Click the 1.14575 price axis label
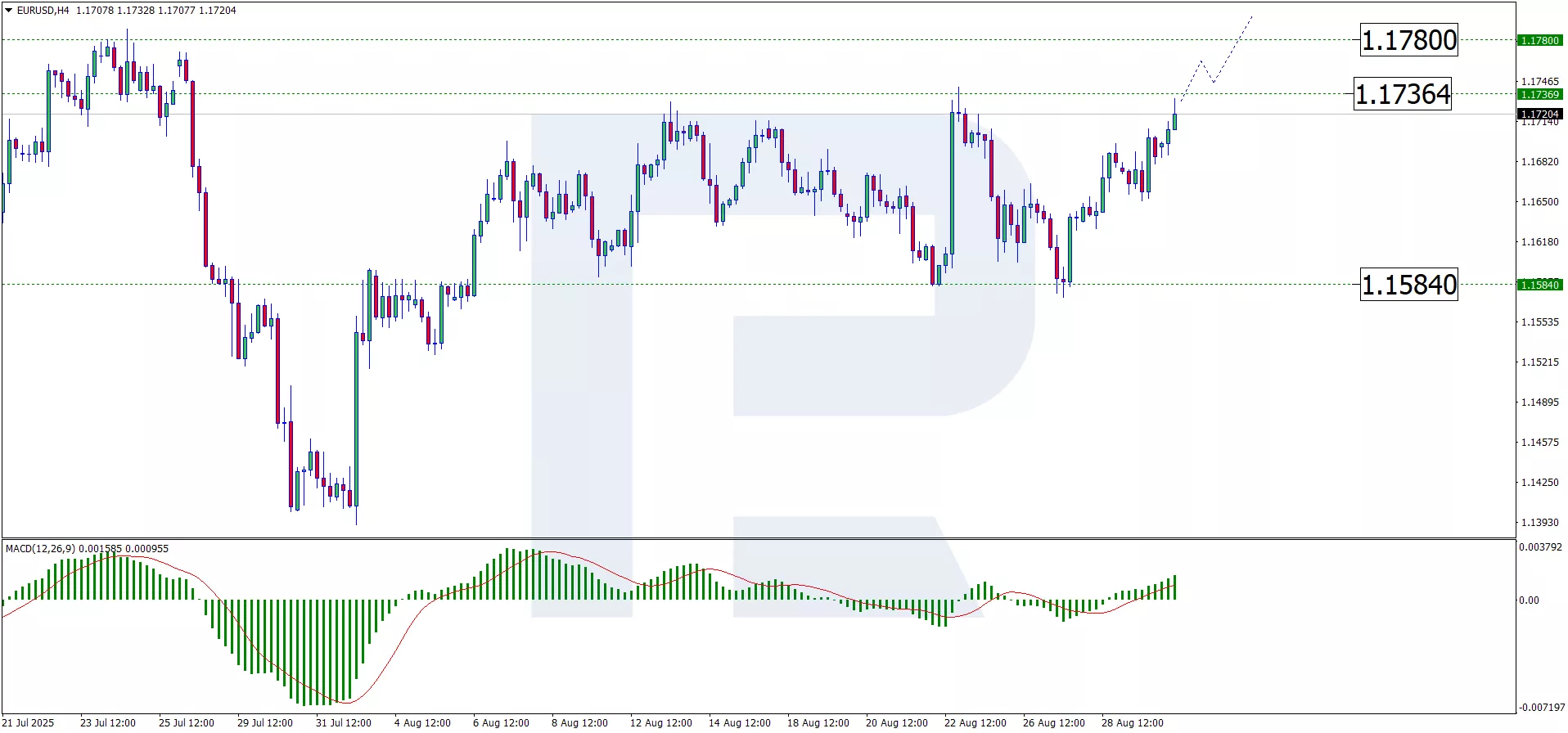Screen dimensions: 1568x733 tap(1539, 443)
